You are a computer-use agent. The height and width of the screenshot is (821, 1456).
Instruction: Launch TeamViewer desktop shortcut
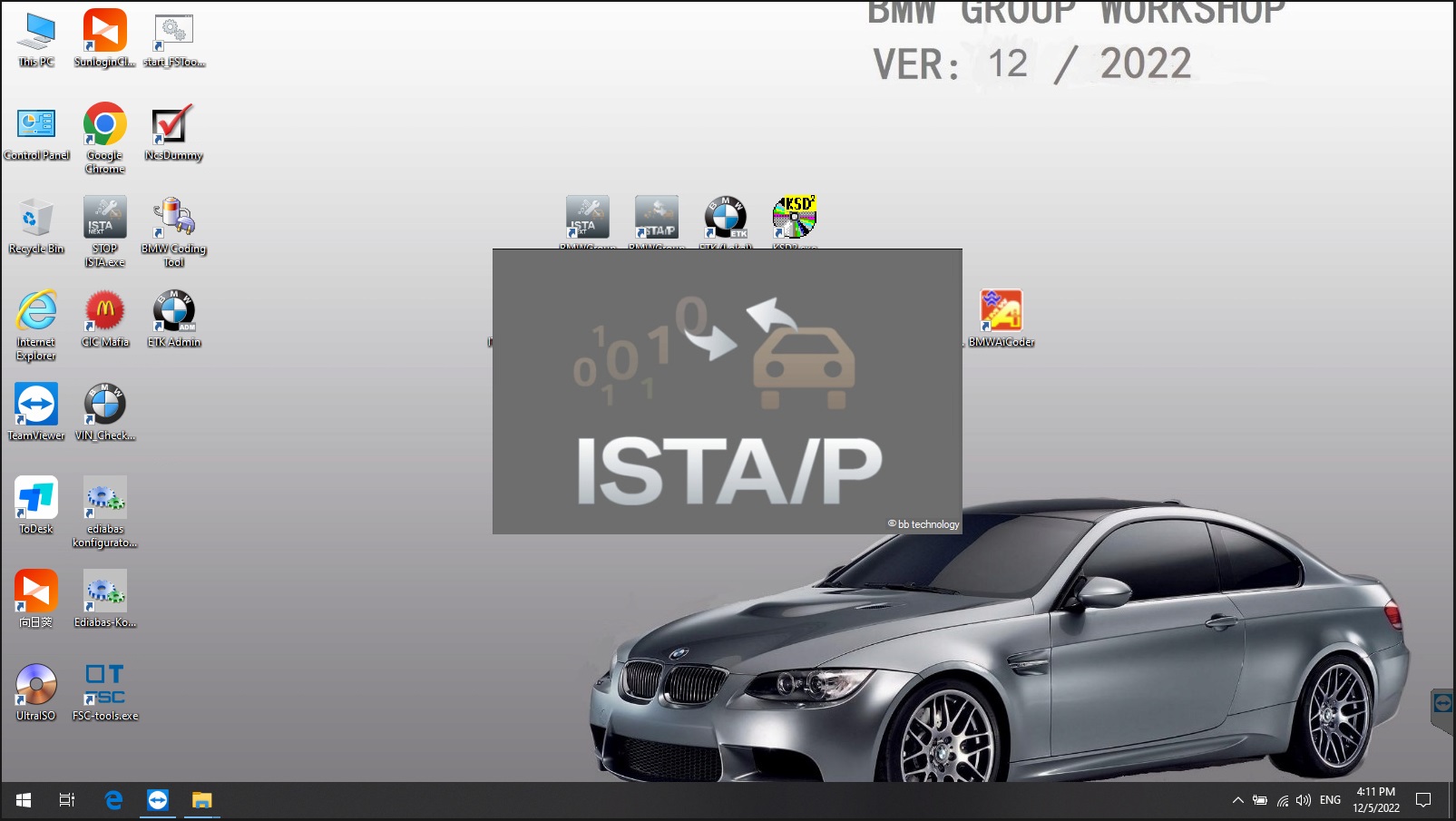click(x=36, y=414)
